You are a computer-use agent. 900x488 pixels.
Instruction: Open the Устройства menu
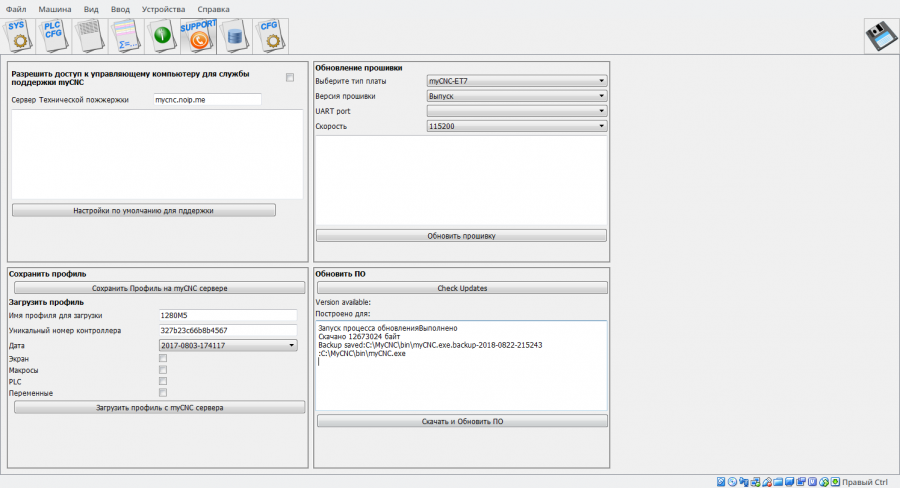[x=163, y=9]
